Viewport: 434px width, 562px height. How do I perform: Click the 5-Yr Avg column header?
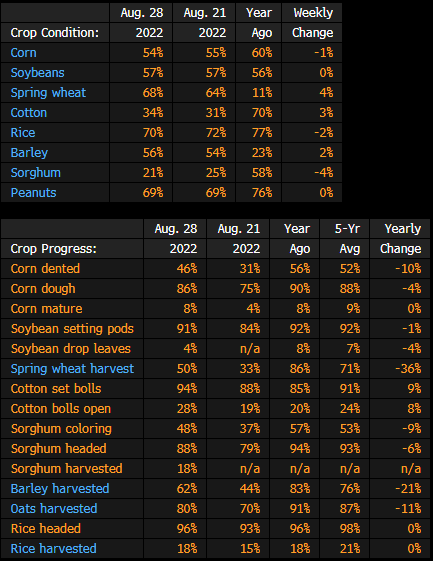click(345, 239)
